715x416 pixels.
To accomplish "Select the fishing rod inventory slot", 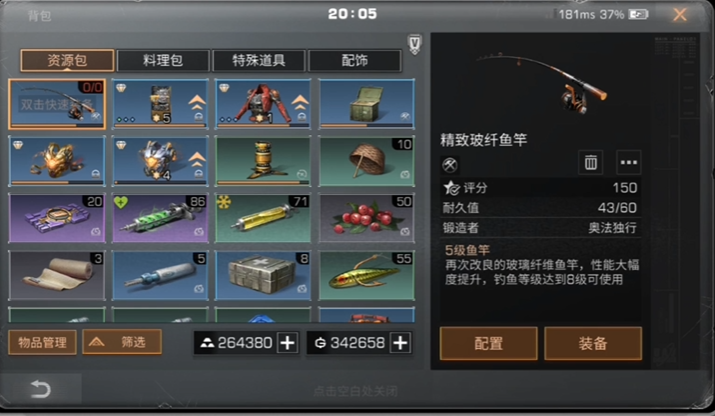I will point(57,104).
